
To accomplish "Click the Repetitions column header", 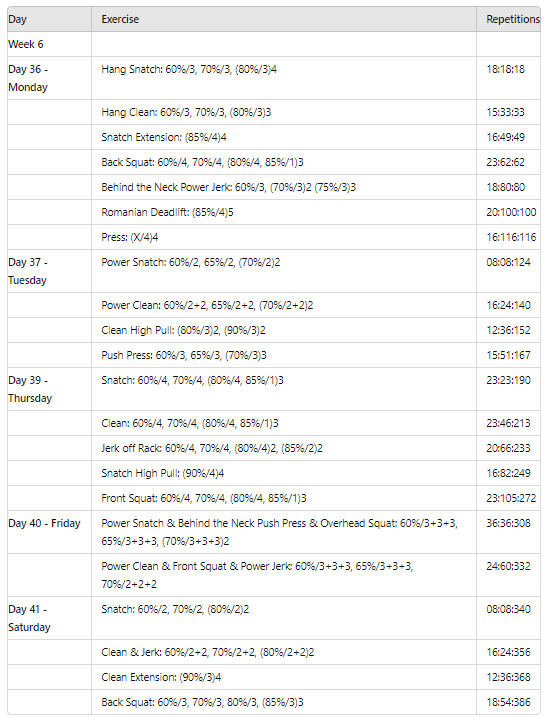I will tap(508, 19).
